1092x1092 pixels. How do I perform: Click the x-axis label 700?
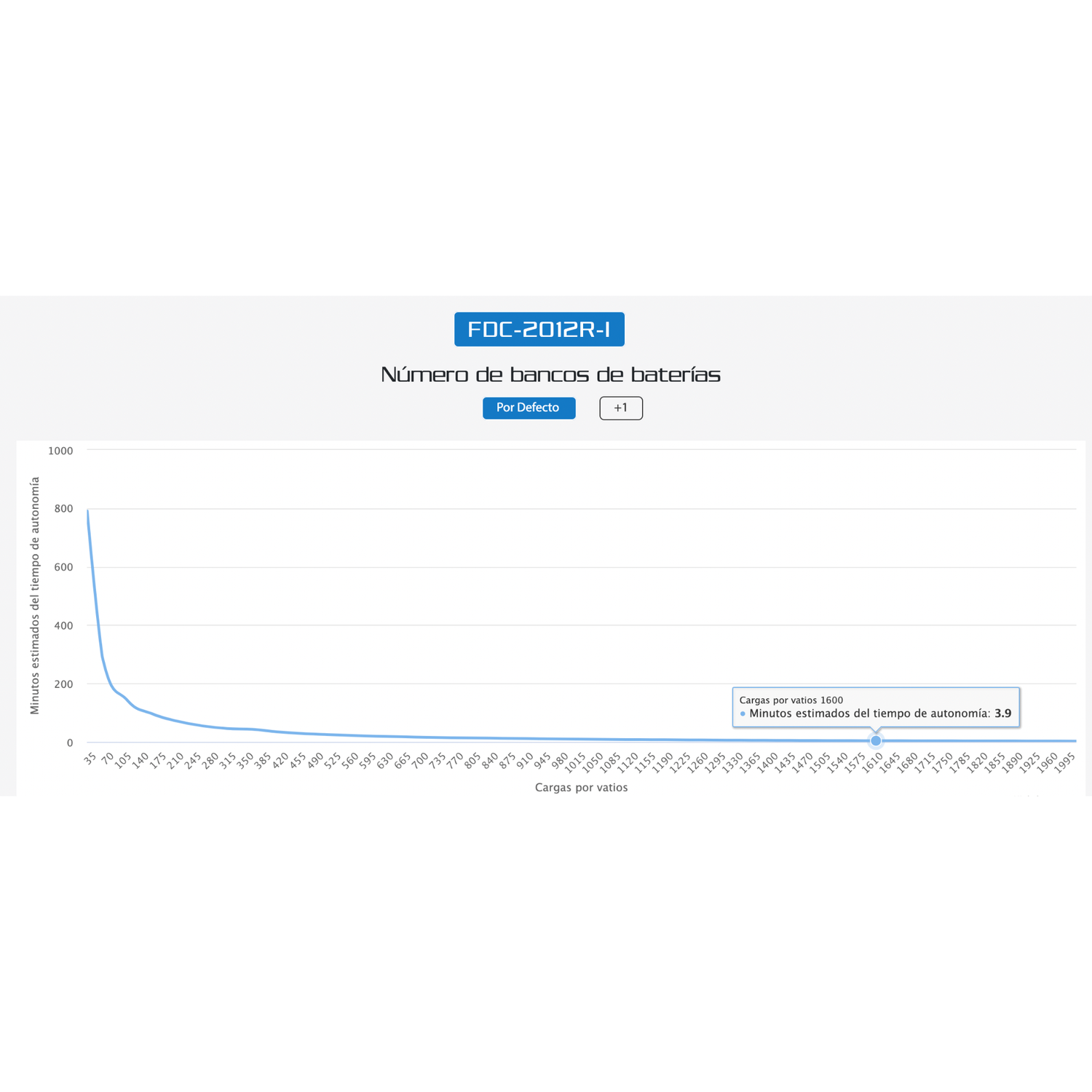[420, 760]
